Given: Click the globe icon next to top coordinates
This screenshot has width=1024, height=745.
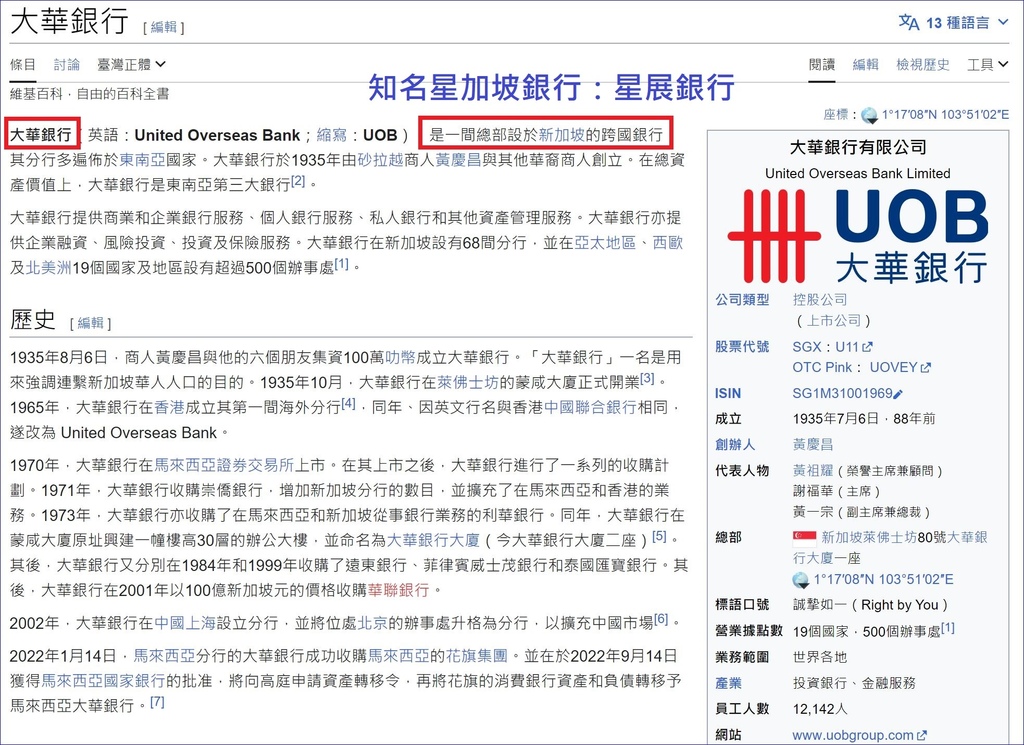Looking at the screenshot, I should (x=869, y=116).
